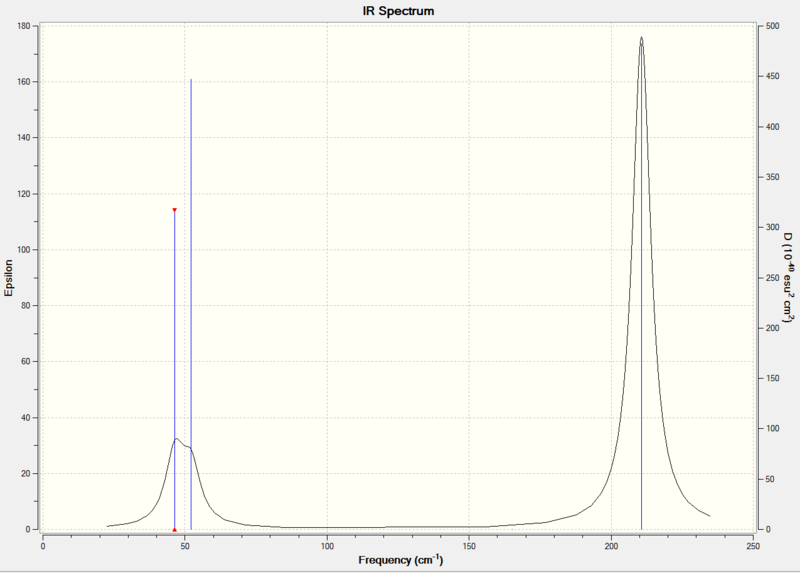Image resolution: width=800 pixels, height=573 pixels.
Task: Select the red marker at the base of the selected line
Action: (x=174, y=530)
